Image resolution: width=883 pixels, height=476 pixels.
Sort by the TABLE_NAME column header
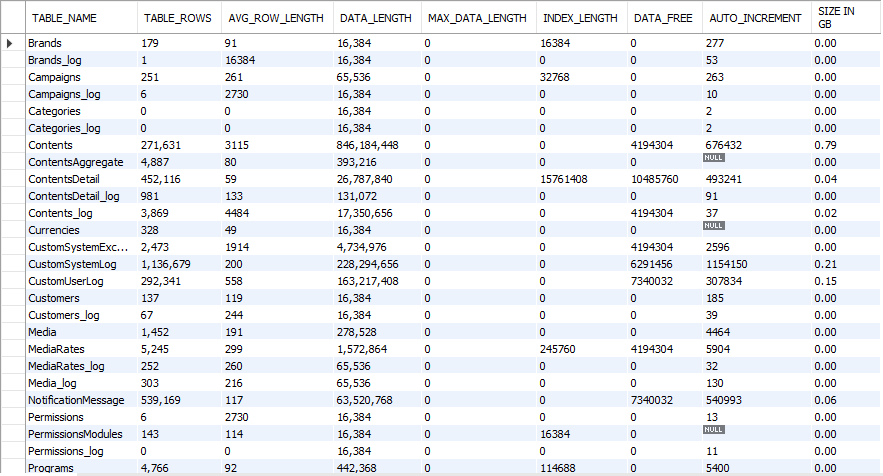click(x=65, y=18)
